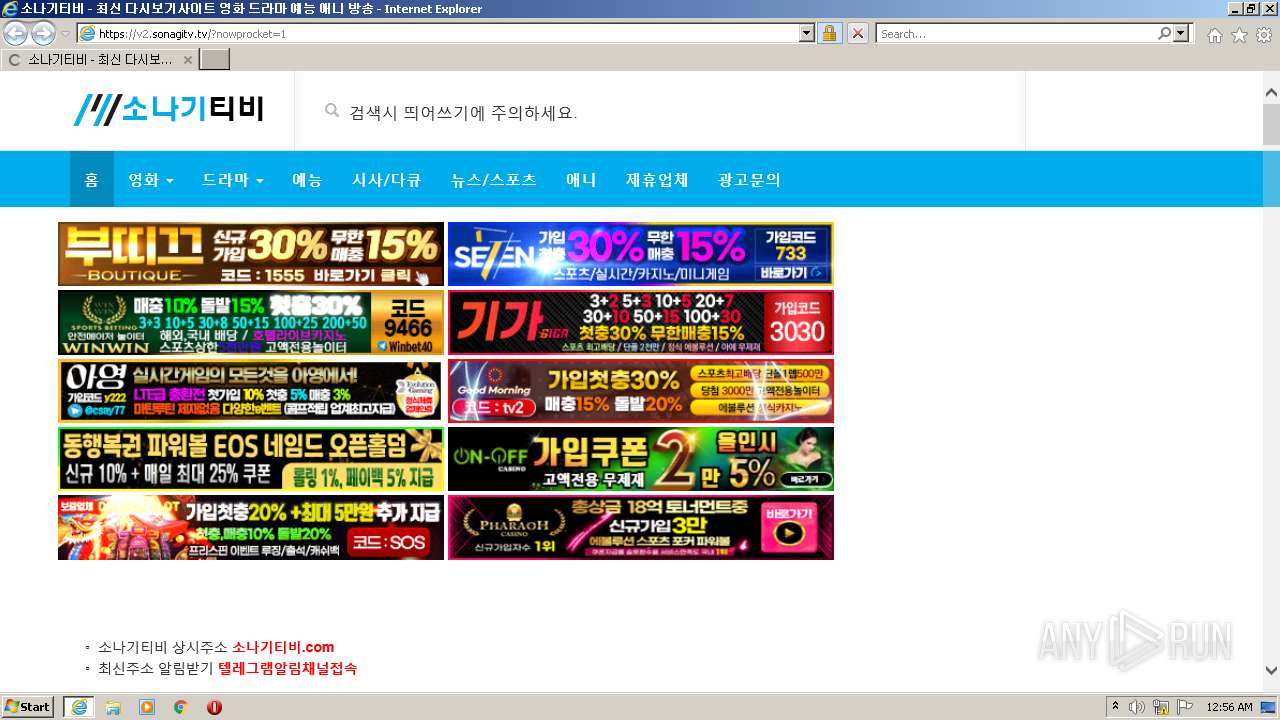This screenshot has height=720, width=1280.
Task: Open the Favorites star icon
Action: pyautogui.click(x=1239, y=35)
